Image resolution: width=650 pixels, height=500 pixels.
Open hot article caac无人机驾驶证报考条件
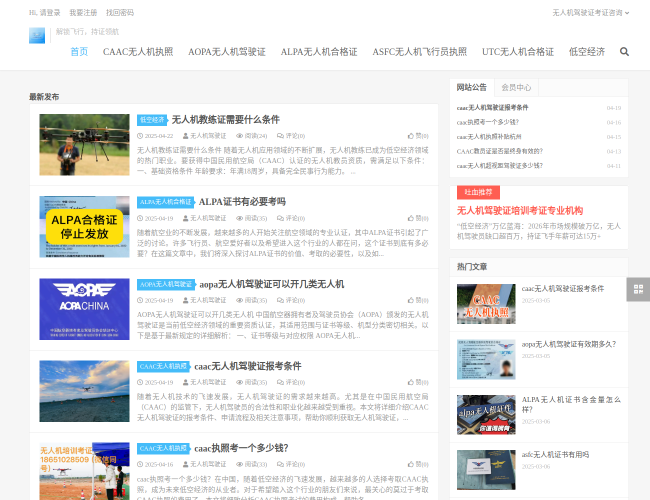click(563, 289)
